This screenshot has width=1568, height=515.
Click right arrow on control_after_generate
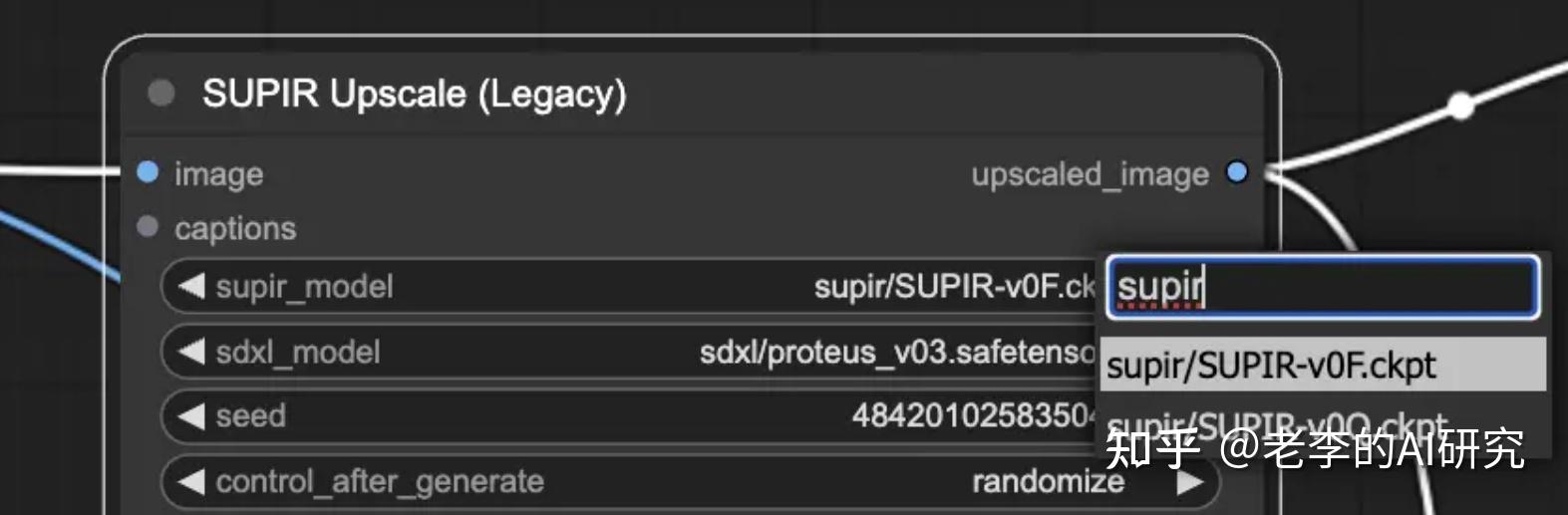[1190, 482]
